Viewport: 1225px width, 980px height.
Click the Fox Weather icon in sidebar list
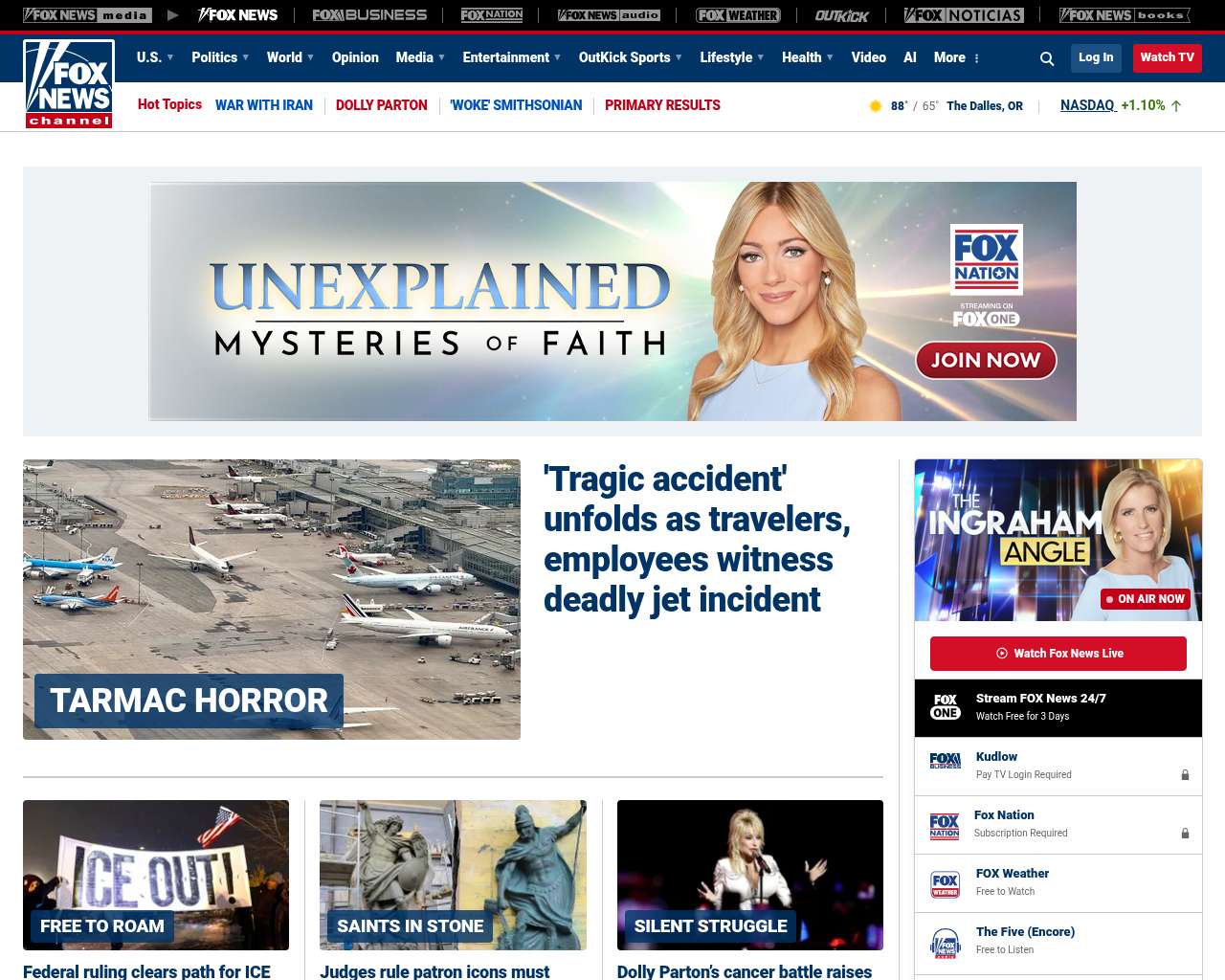click(x=946, y=884)
